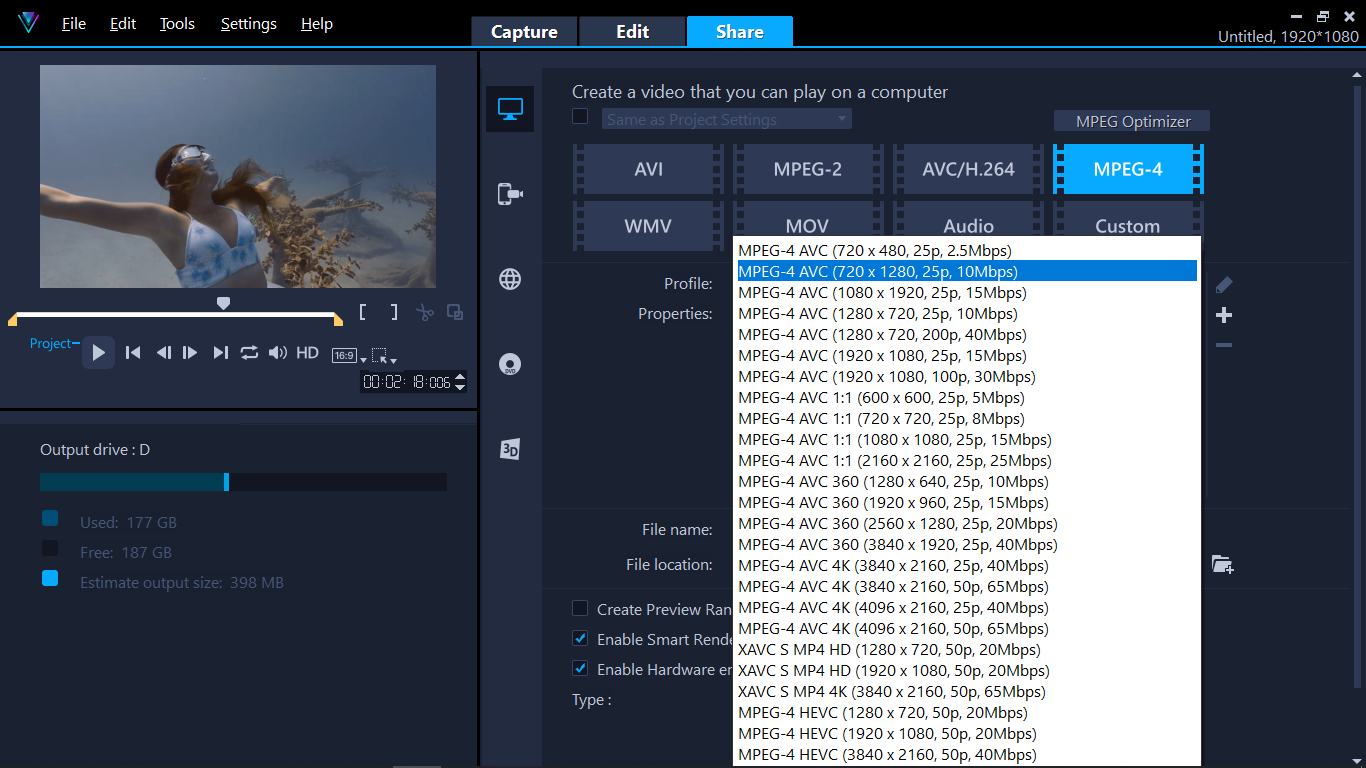Open the 3D movie output icon
The width and height of the screenshot is (1366, 768).
tap(510, 449)
